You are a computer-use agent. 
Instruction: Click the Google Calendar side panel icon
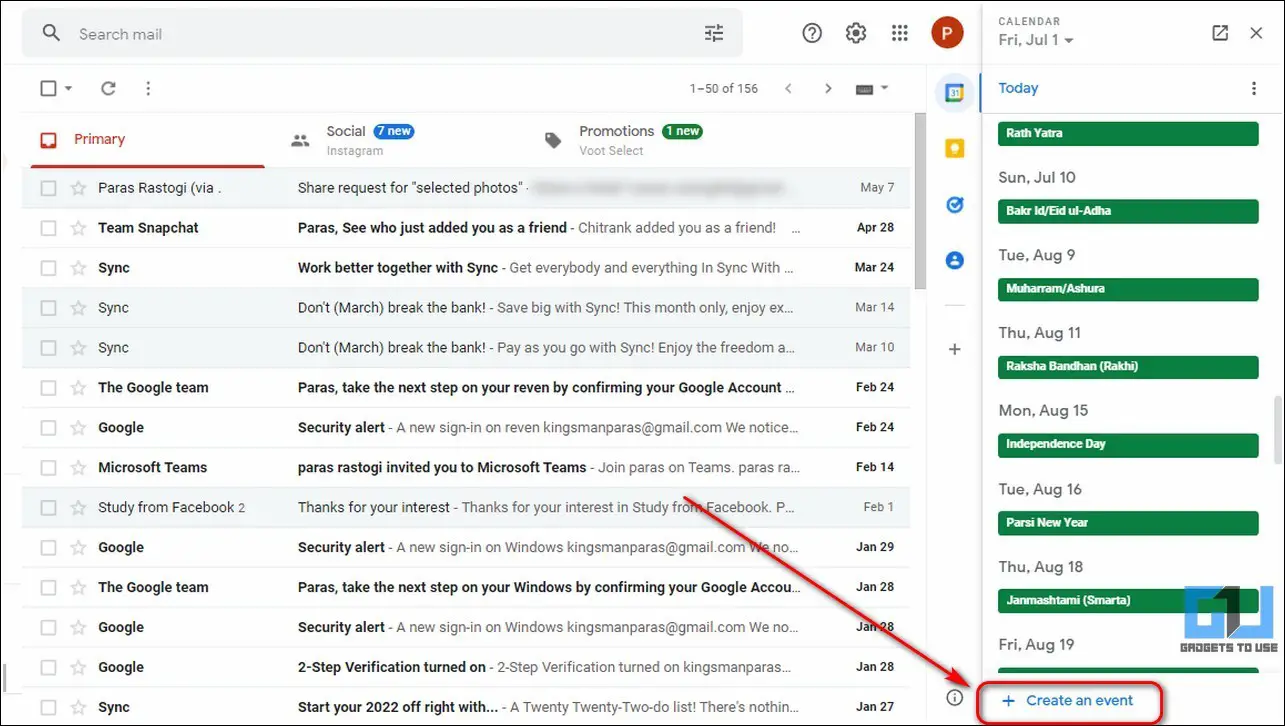954,93
